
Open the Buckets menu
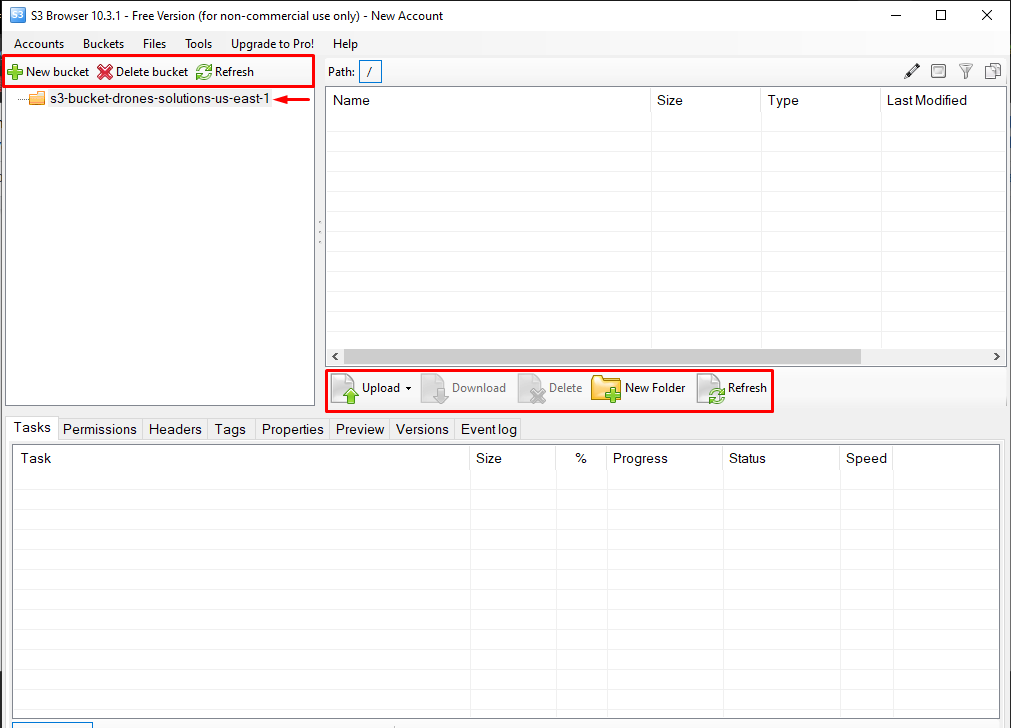(103, 44)
